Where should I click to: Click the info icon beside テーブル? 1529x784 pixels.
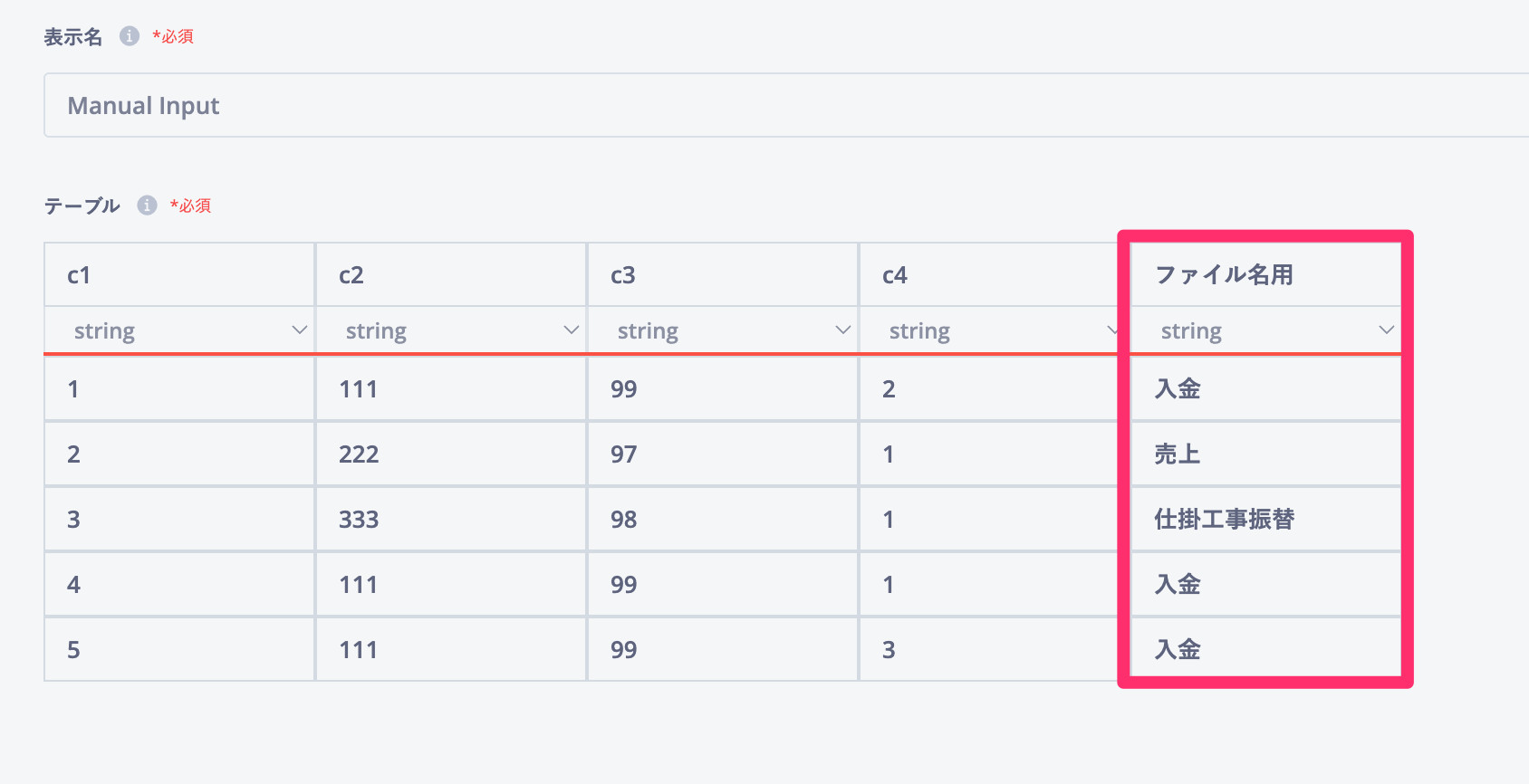coord(147,206)
